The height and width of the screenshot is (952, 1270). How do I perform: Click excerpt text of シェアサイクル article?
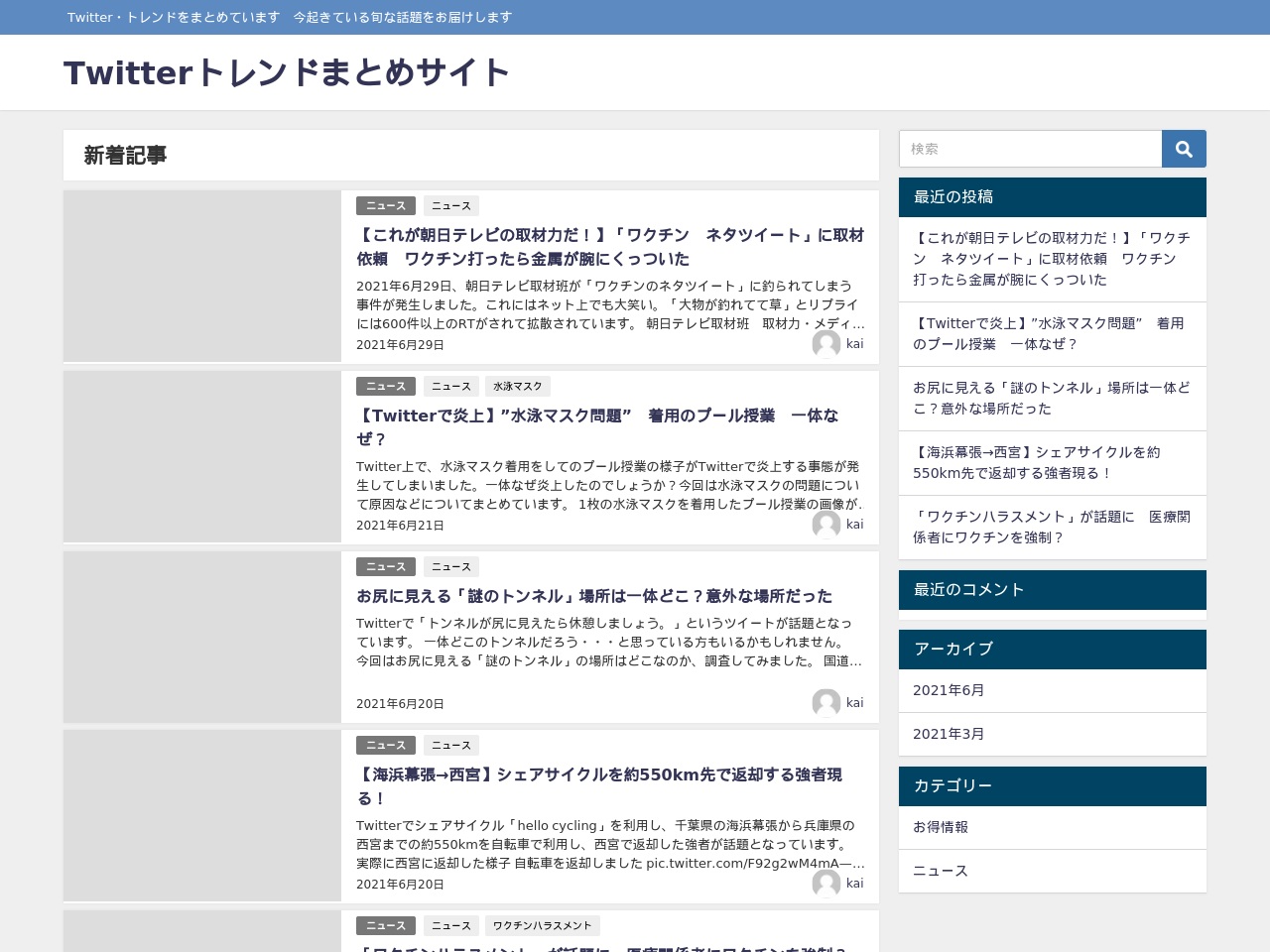click(609, 844)
